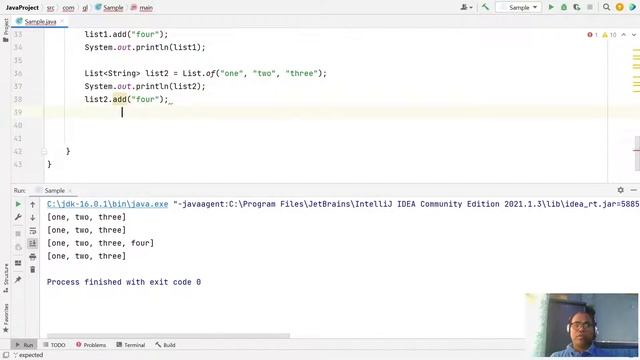
Task: Open the Build tool window button
Action: pyautogui.click(x=165, y=345)
